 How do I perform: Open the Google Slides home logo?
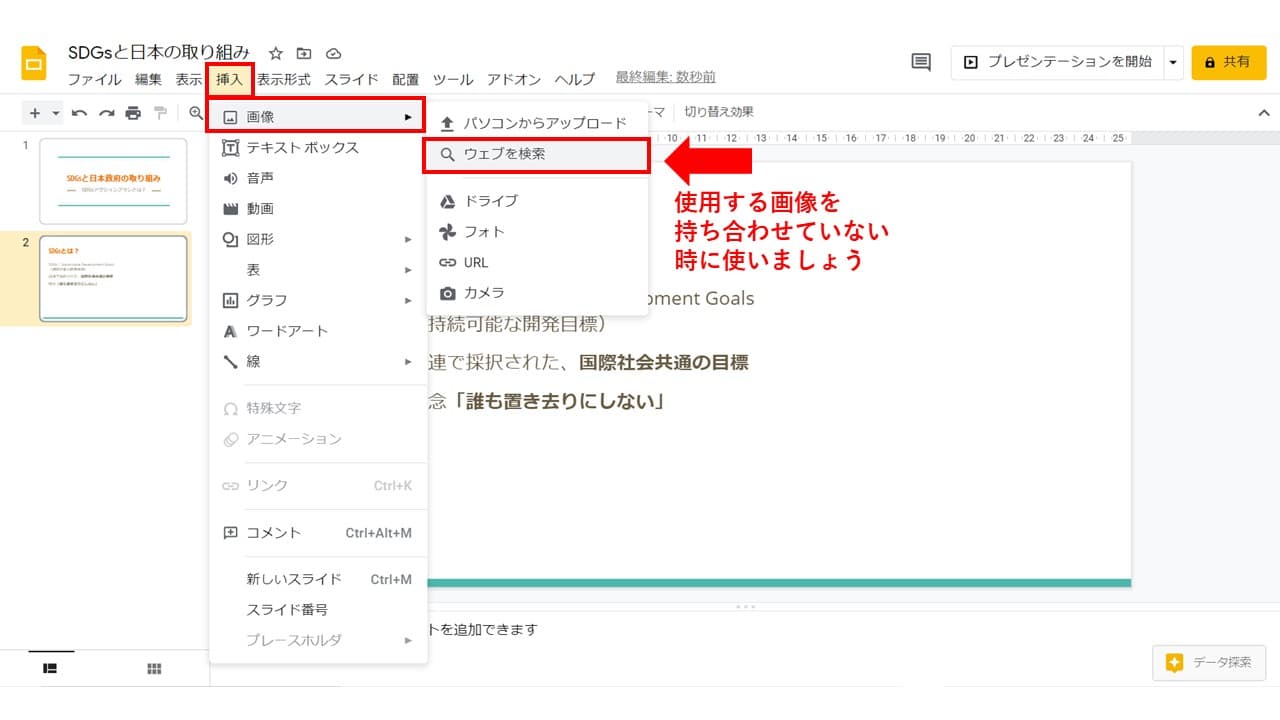[x=34, y=63]
